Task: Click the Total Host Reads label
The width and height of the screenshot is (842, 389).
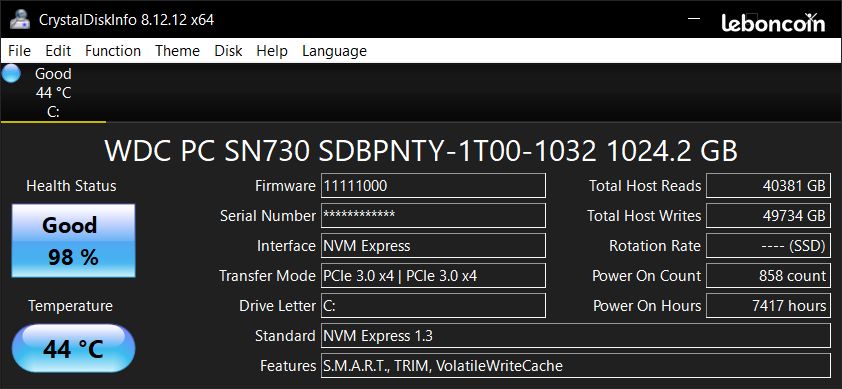Action: [645, 186]
